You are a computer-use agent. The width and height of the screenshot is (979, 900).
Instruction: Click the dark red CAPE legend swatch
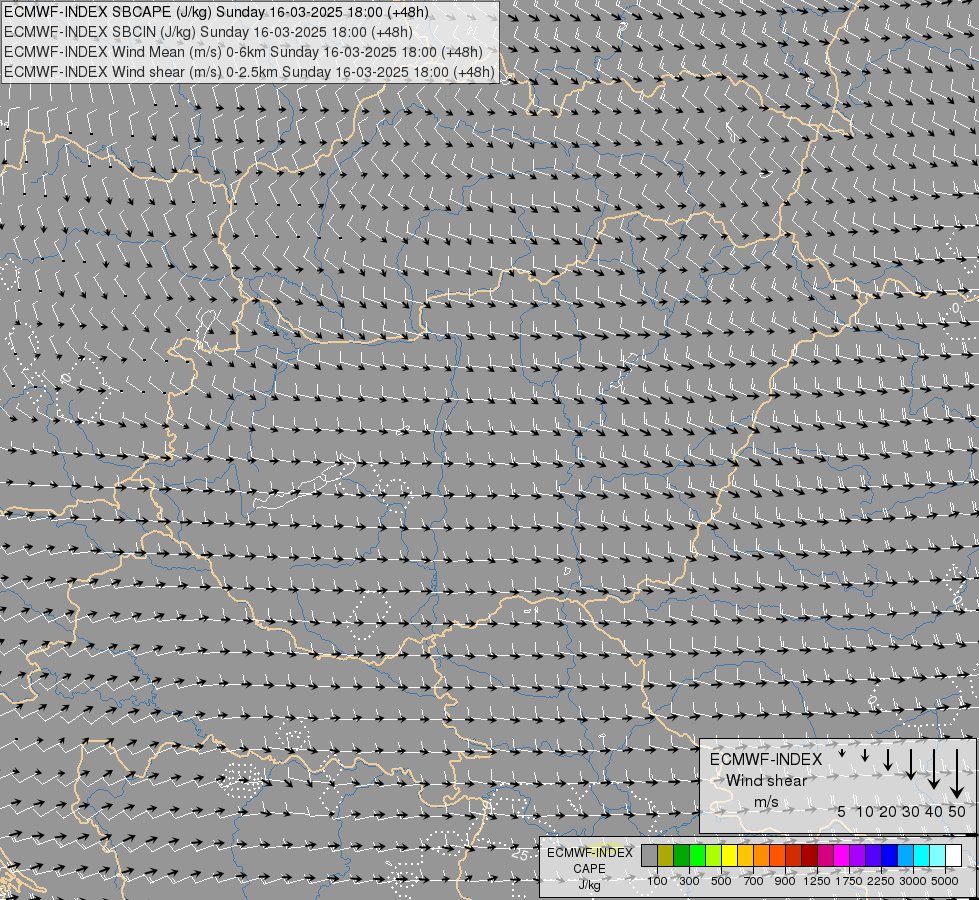809,855
